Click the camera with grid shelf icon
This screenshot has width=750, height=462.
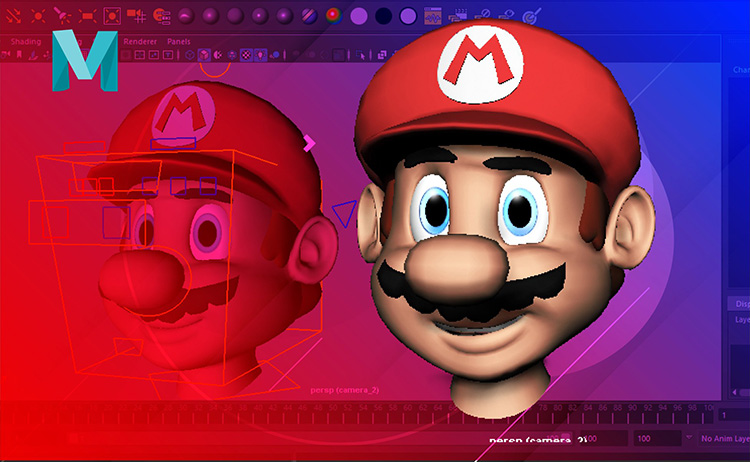pos(137,16)
